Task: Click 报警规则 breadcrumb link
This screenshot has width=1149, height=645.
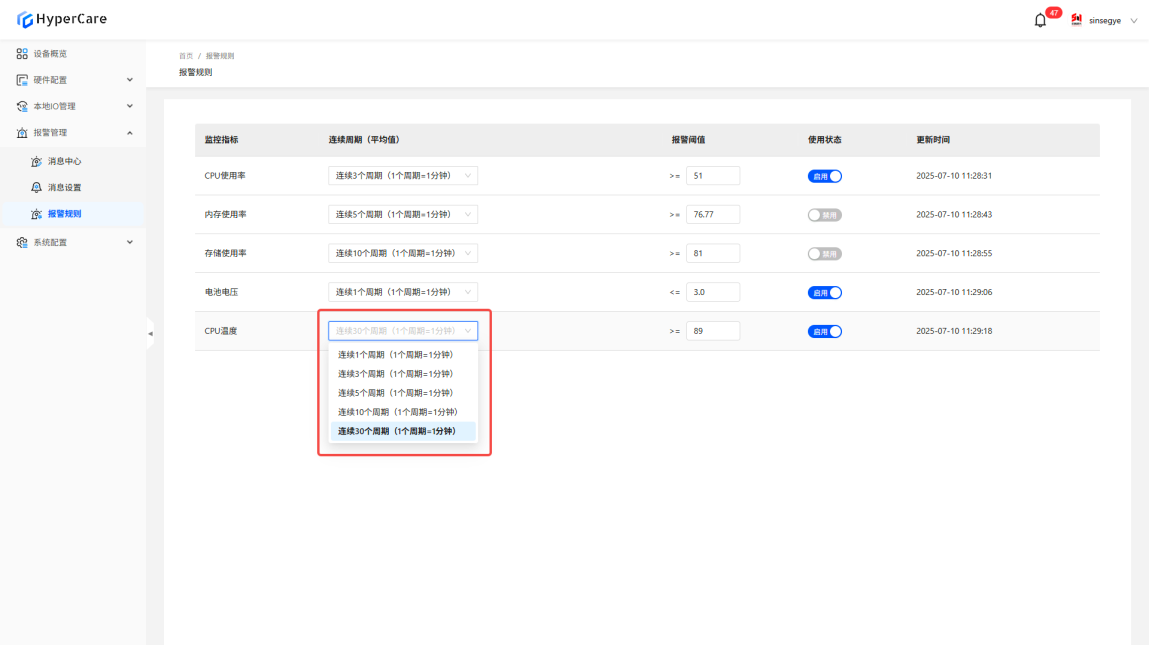Action: coord(220,56)
